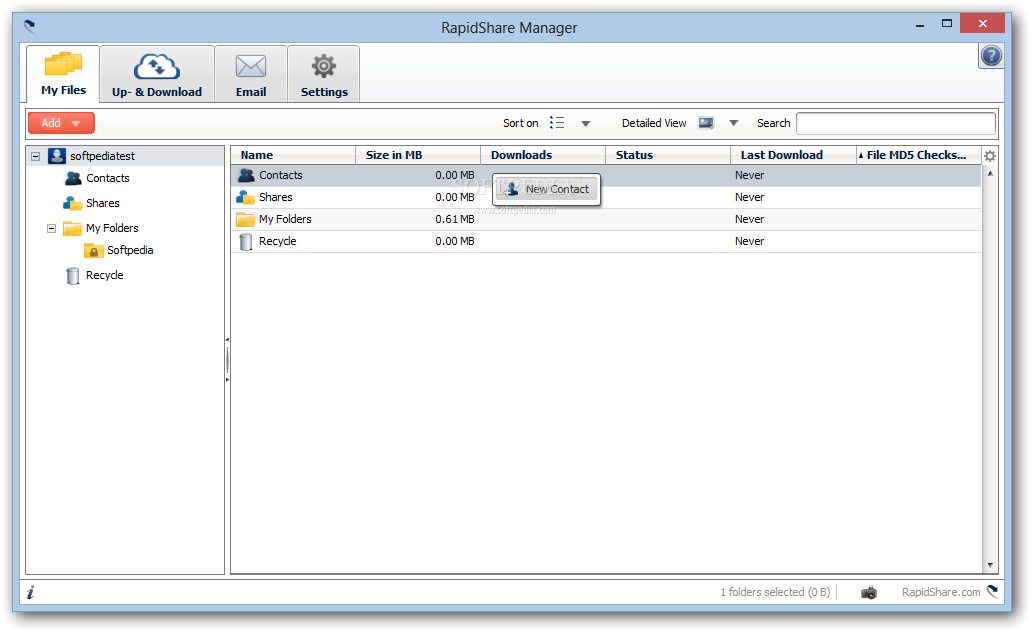Click the softpediatest user avatar icon
The width and height of the screenshot is (1032, 632).
pyautogui.click(x=57, y=155)
